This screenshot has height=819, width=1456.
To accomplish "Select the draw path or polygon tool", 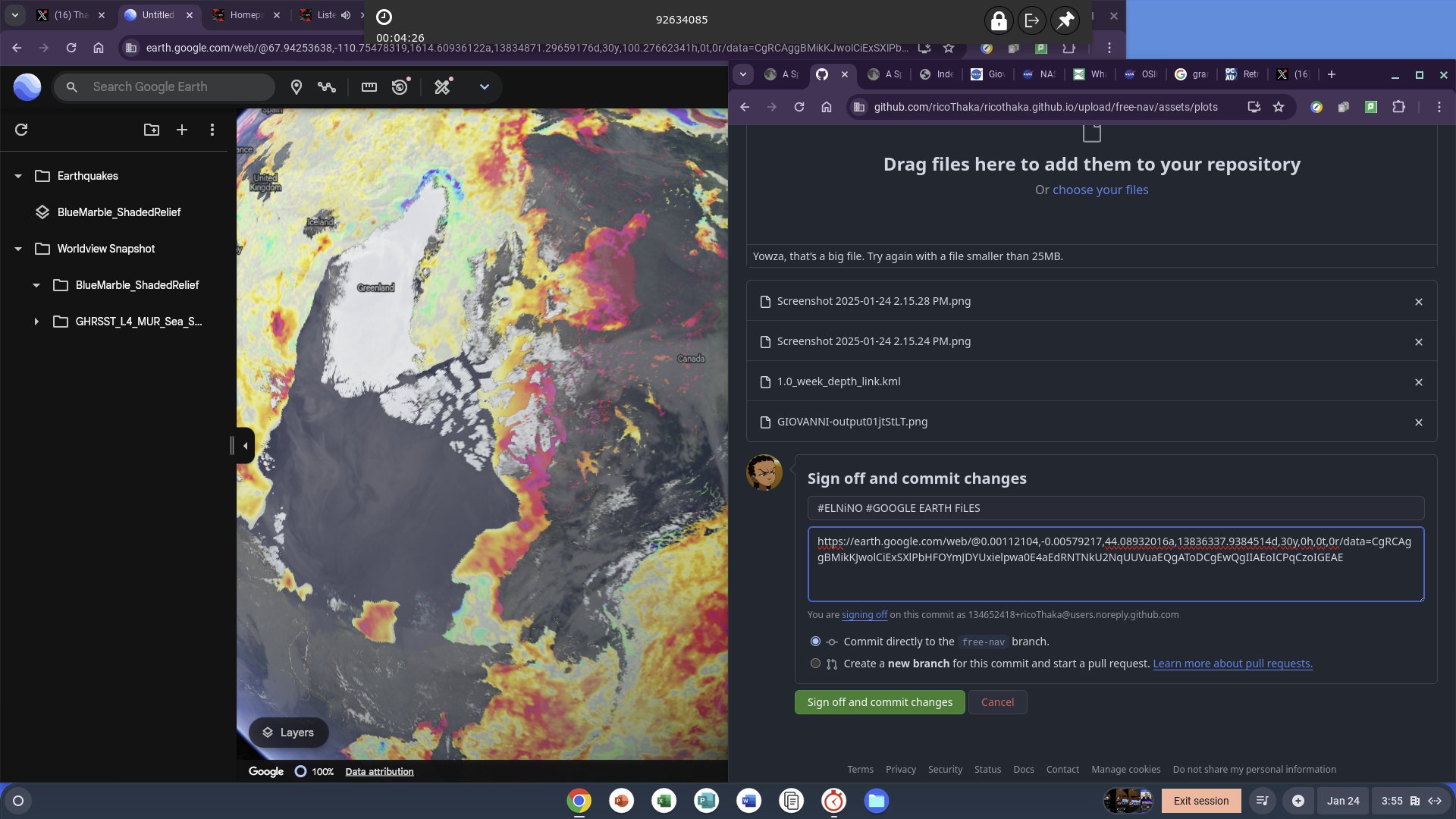I will [327, 87].
